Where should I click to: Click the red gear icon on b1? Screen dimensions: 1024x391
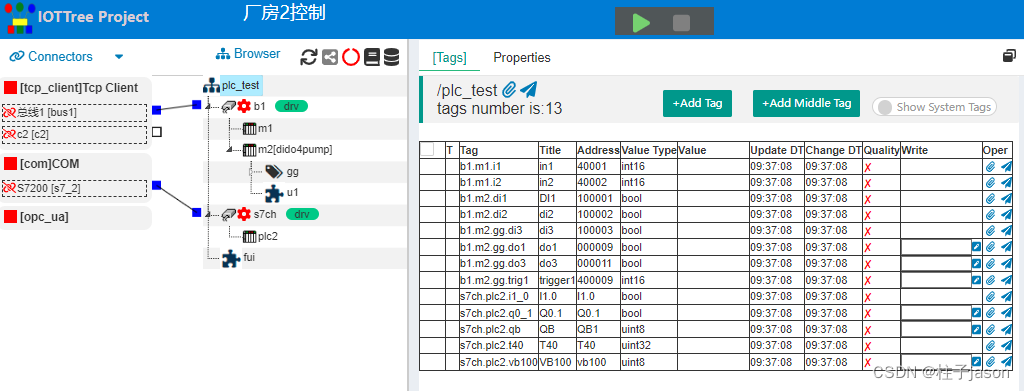[x=244, y=106]
